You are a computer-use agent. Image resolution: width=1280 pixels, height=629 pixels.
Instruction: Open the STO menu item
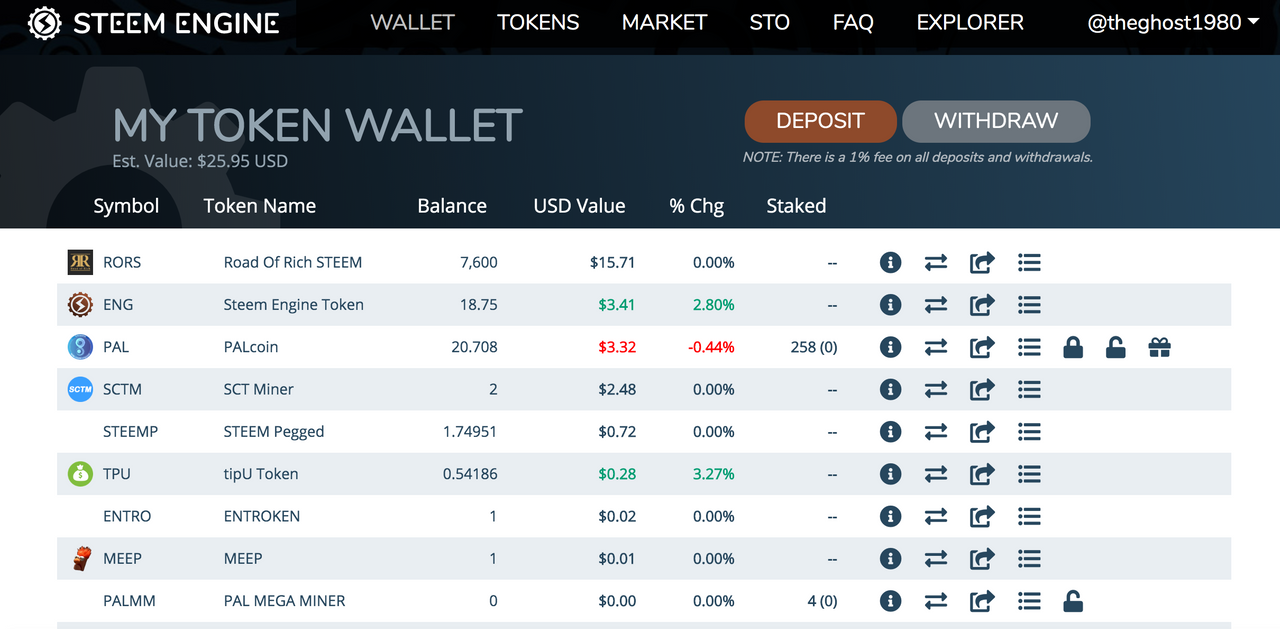pos(769,22)
